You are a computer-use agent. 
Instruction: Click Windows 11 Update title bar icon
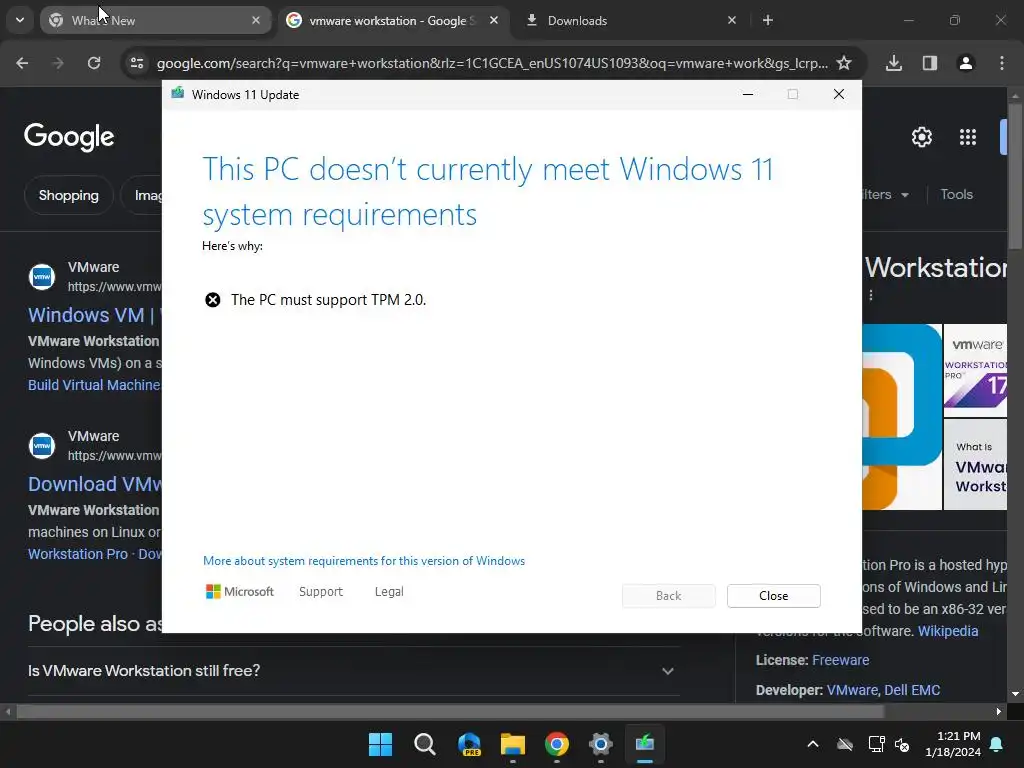coord(178,94)
